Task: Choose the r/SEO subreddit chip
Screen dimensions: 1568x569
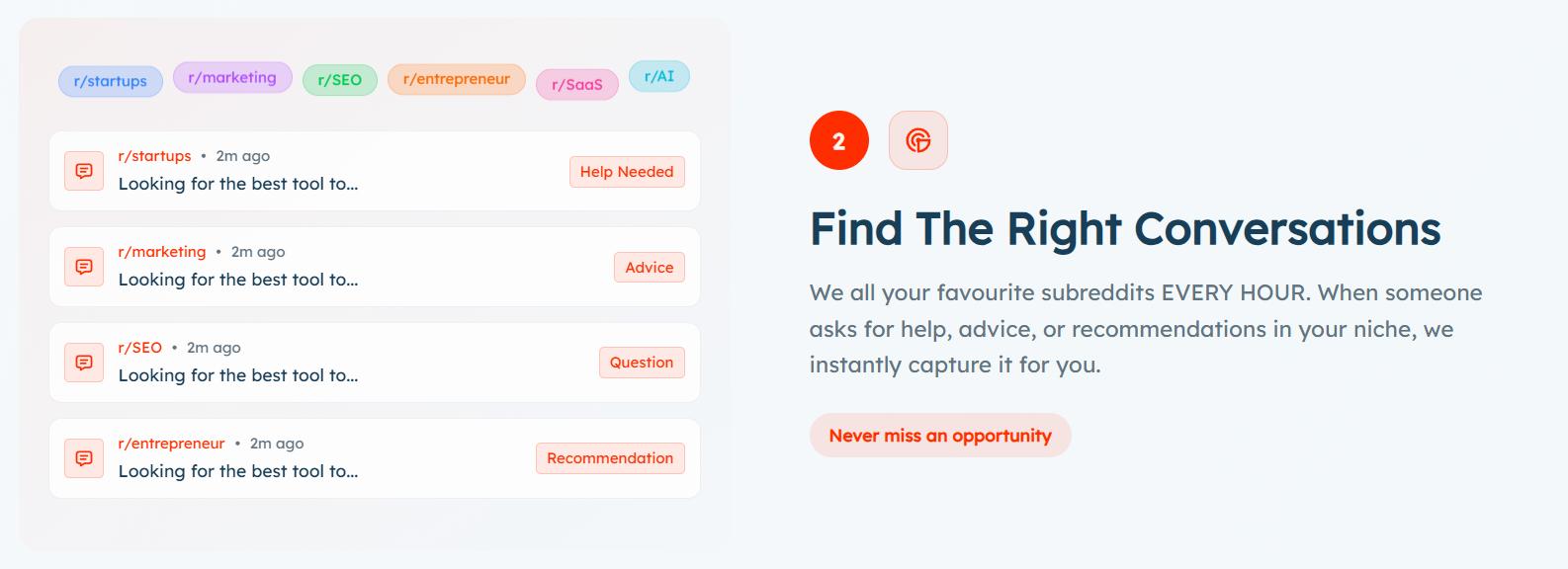Action: [340, 80]
